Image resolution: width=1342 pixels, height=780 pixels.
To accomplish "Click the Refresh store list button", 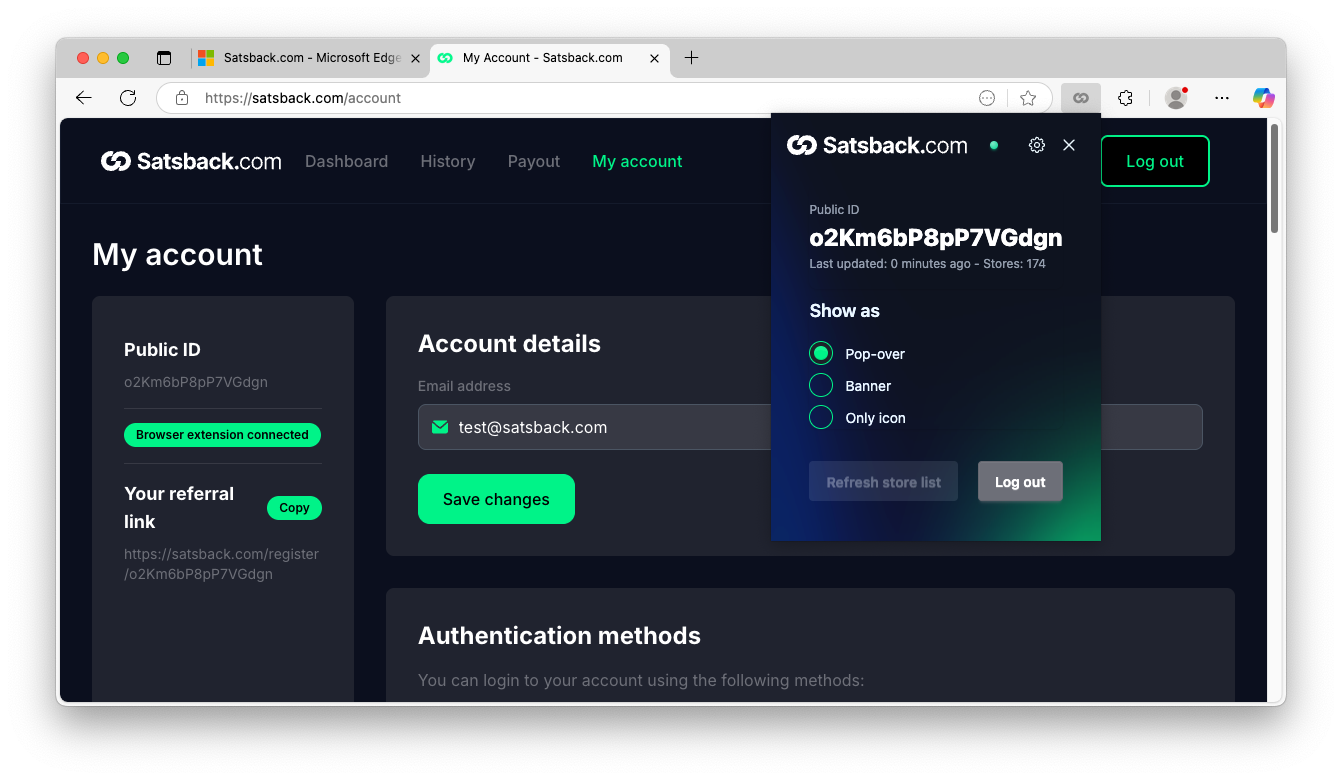I will tap(883, 481).
